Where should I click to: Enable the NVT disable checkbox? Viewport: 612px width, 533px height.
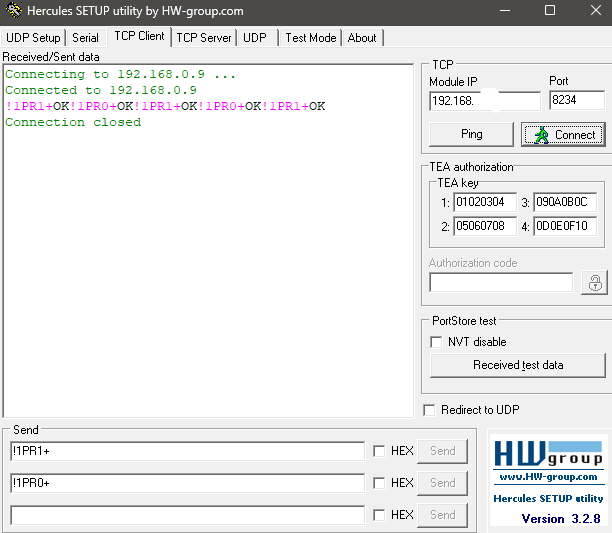(x=436, y=342)
